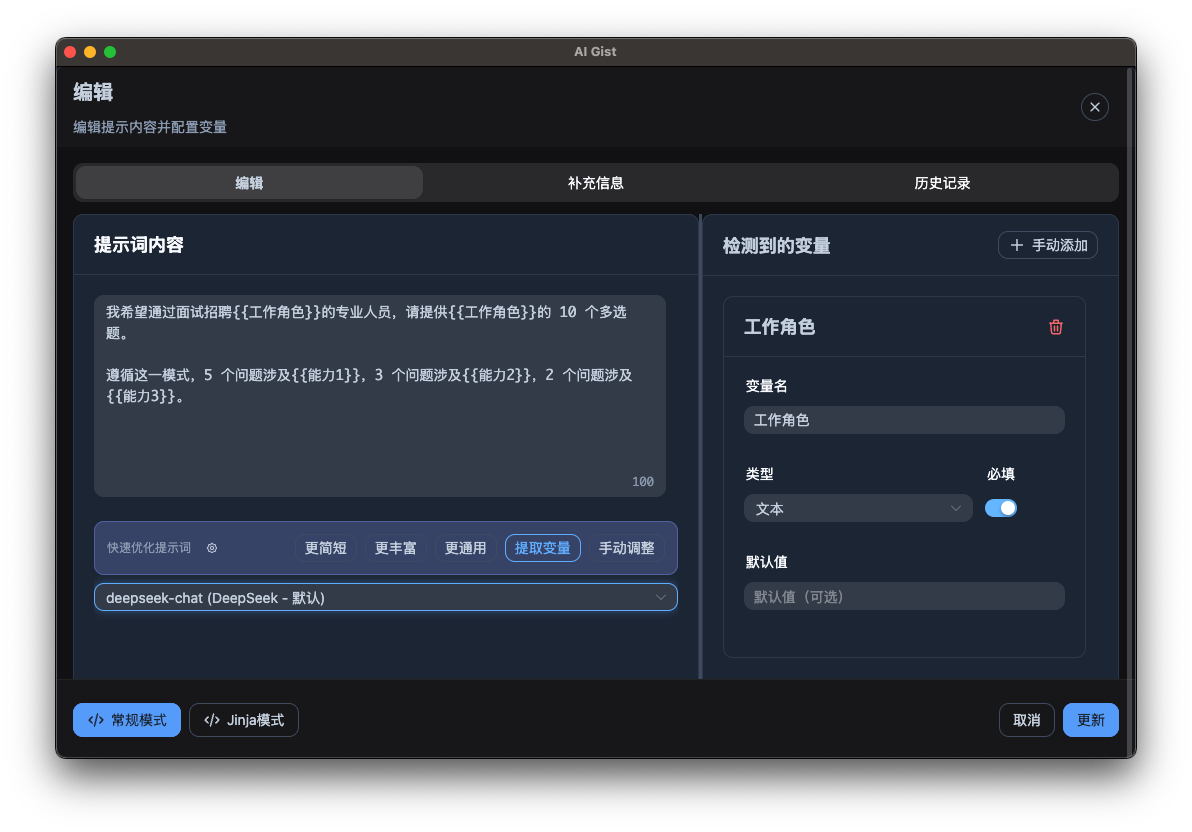1192x832 pixels.
Task: Open the quick optimization settings gear icon
Action: 211,548
